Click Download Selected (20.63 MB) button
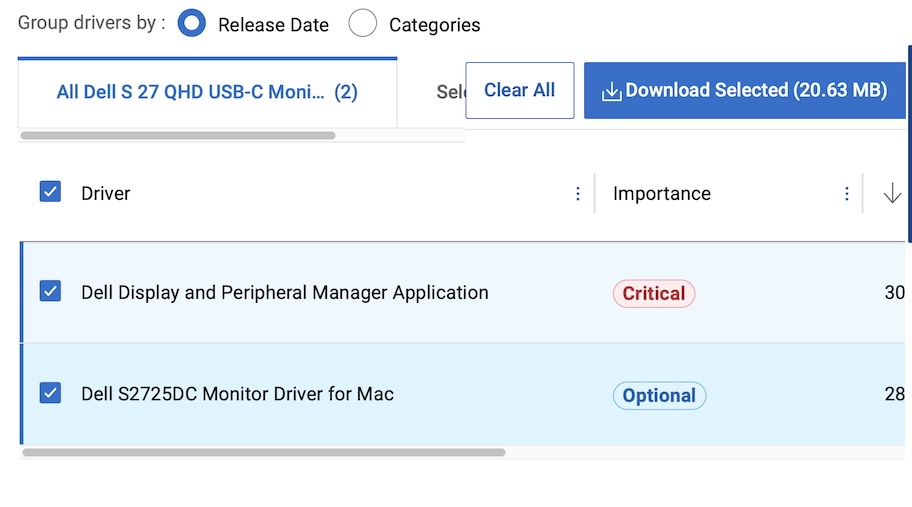912x507 pixels. click(x=745, y=90)
